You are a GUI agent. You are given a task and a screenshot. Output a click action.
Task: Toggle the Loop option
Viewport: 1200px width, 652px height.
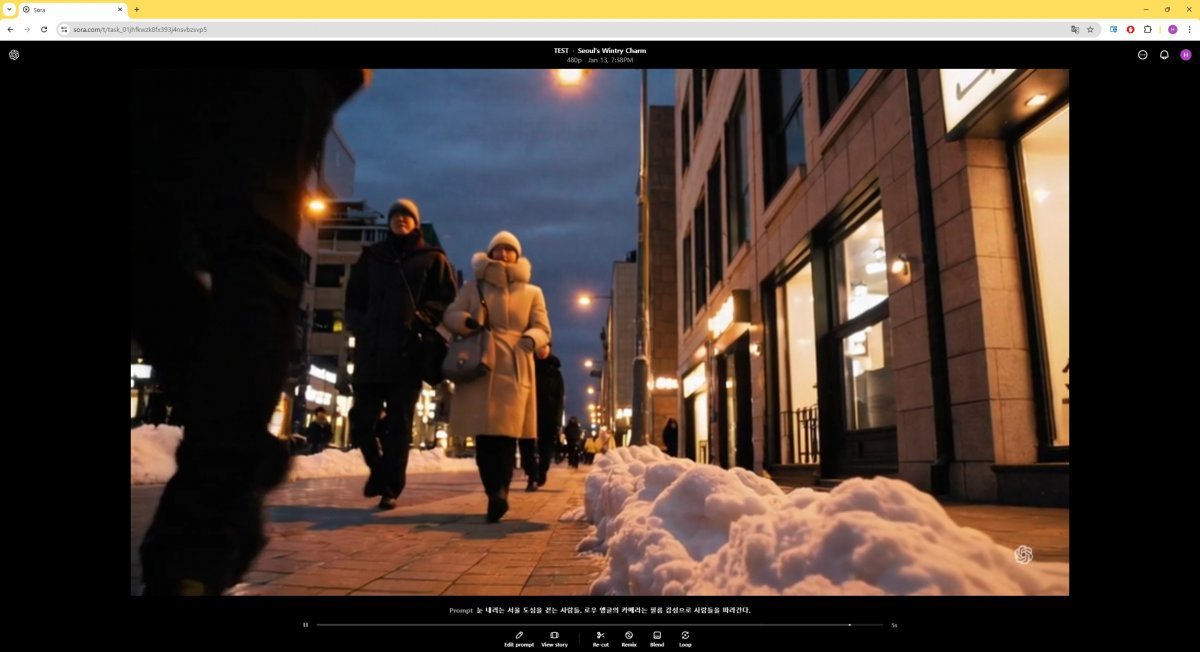click(x=685, y=638)
